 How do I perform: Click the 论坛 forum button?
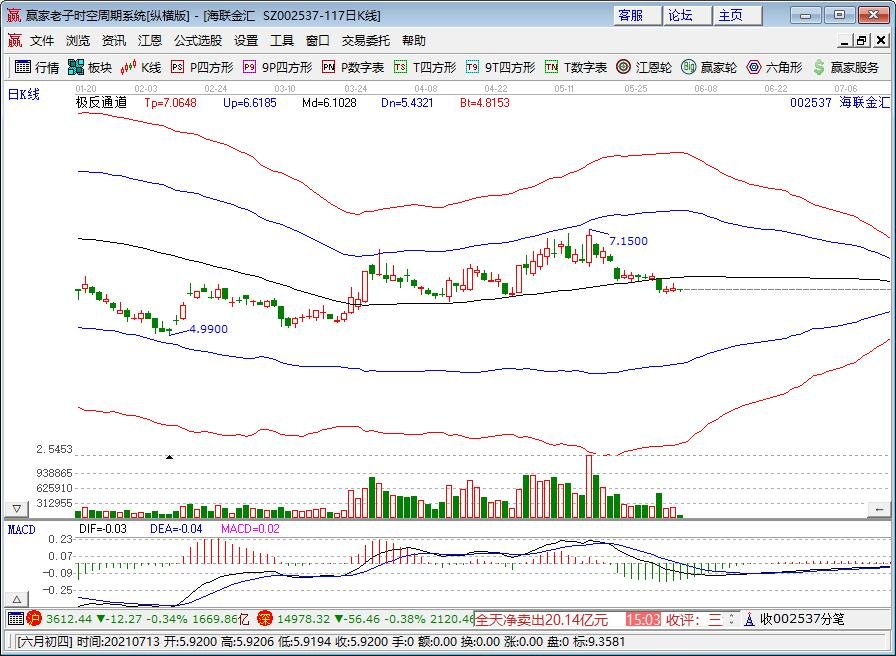[687, 15]
